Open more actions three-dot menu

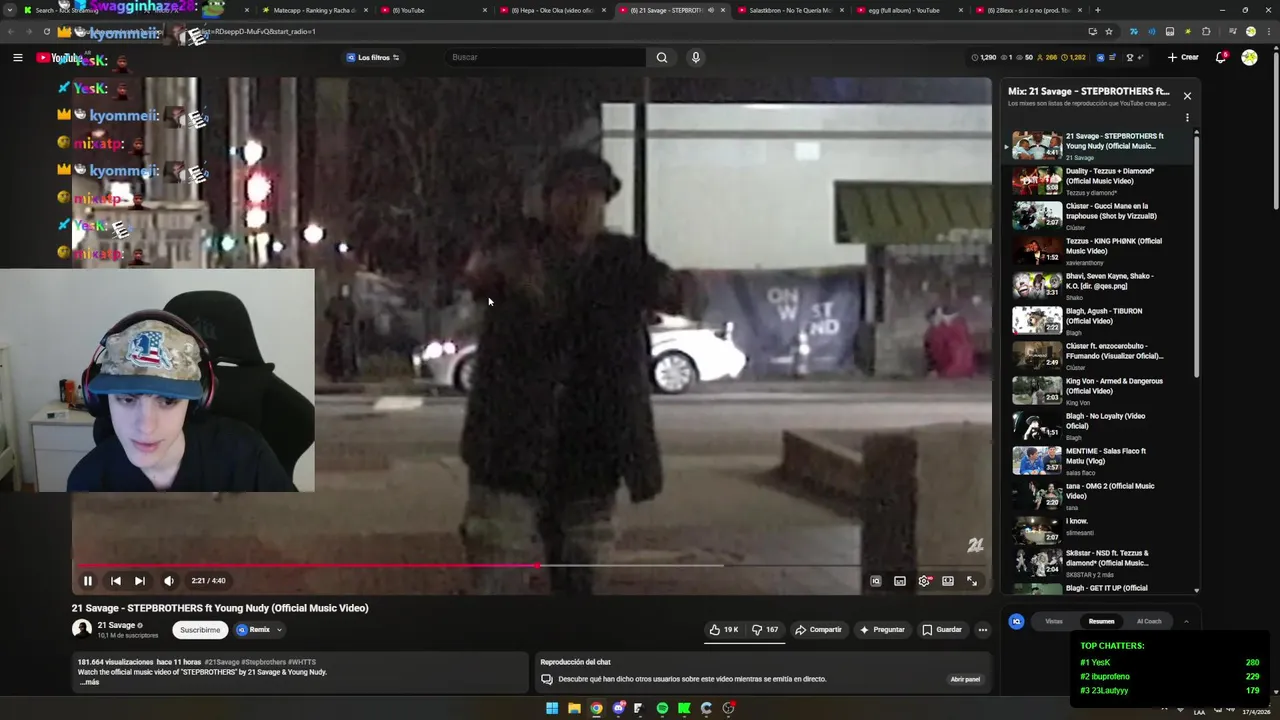[x=983, y=630]
